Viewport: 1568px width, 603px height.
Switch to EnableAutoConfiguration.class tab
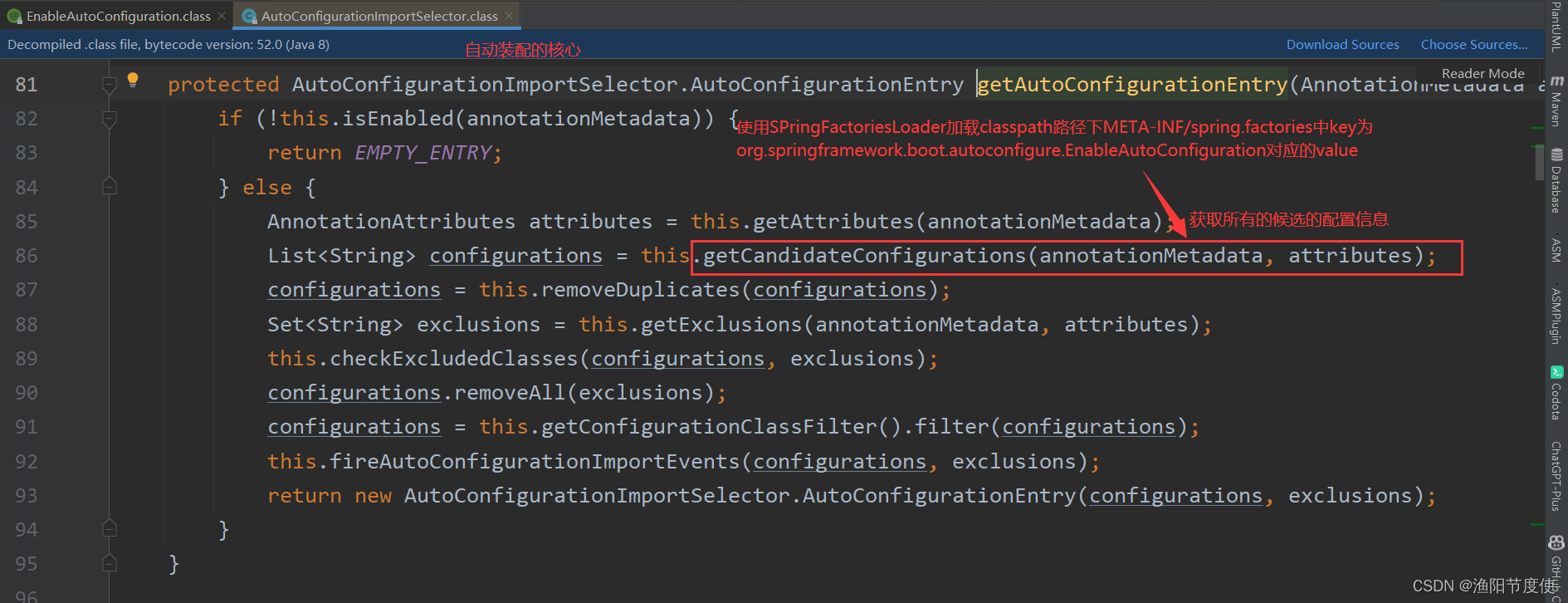(118, 16)
